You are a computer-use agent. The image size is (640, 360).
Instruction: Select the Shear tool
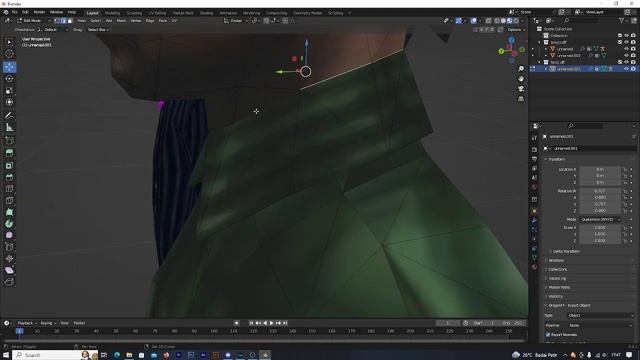9,270
